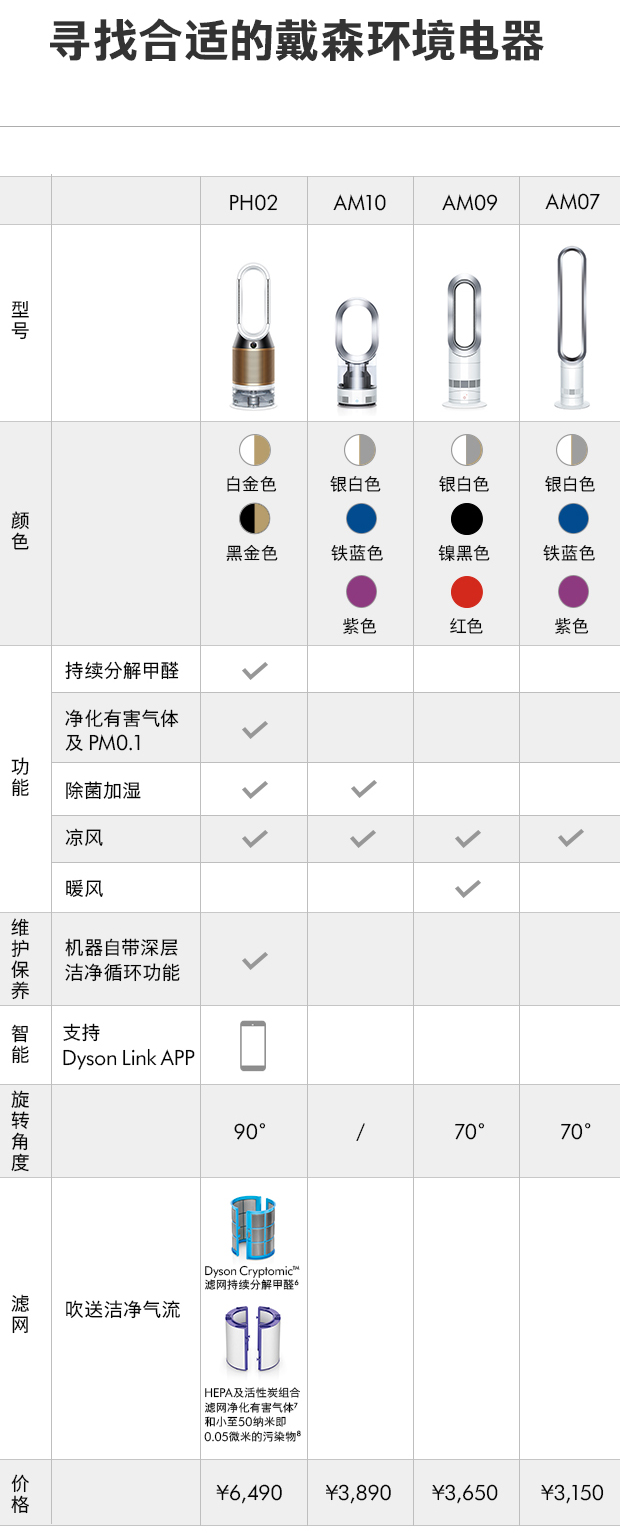Screen dimensions: 620x1533
Task: Pick the 紫色 swatch for AM07
Action: [573, 591]
